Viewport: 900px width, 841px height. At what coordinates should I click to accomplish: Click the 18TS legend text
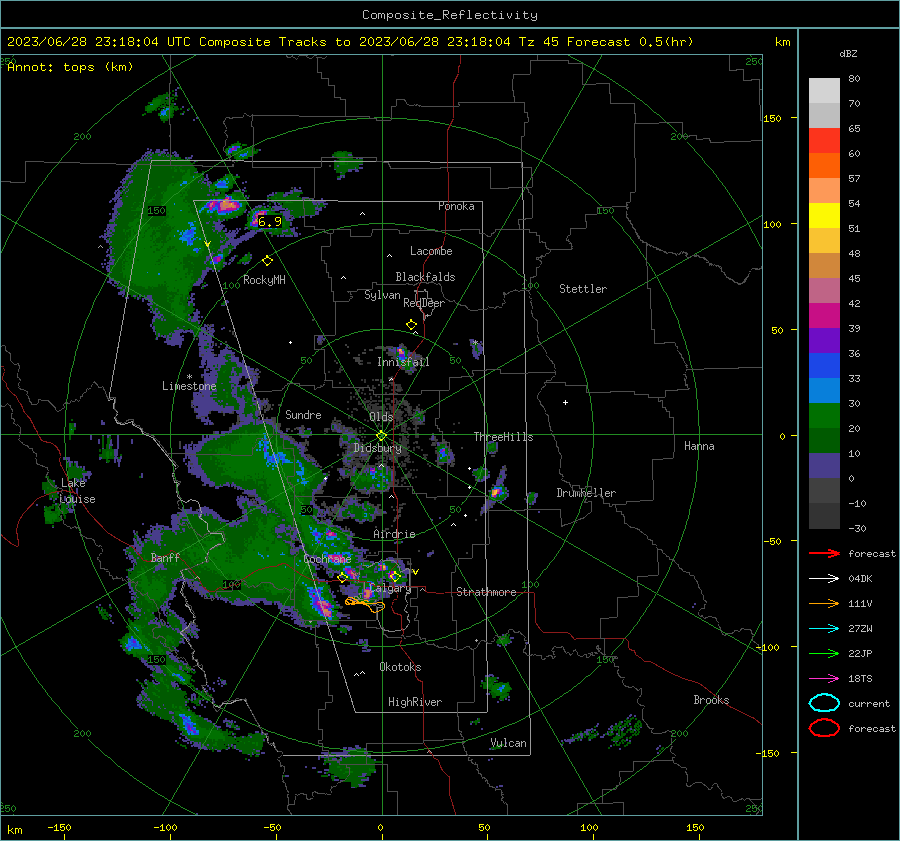(860, 679)
